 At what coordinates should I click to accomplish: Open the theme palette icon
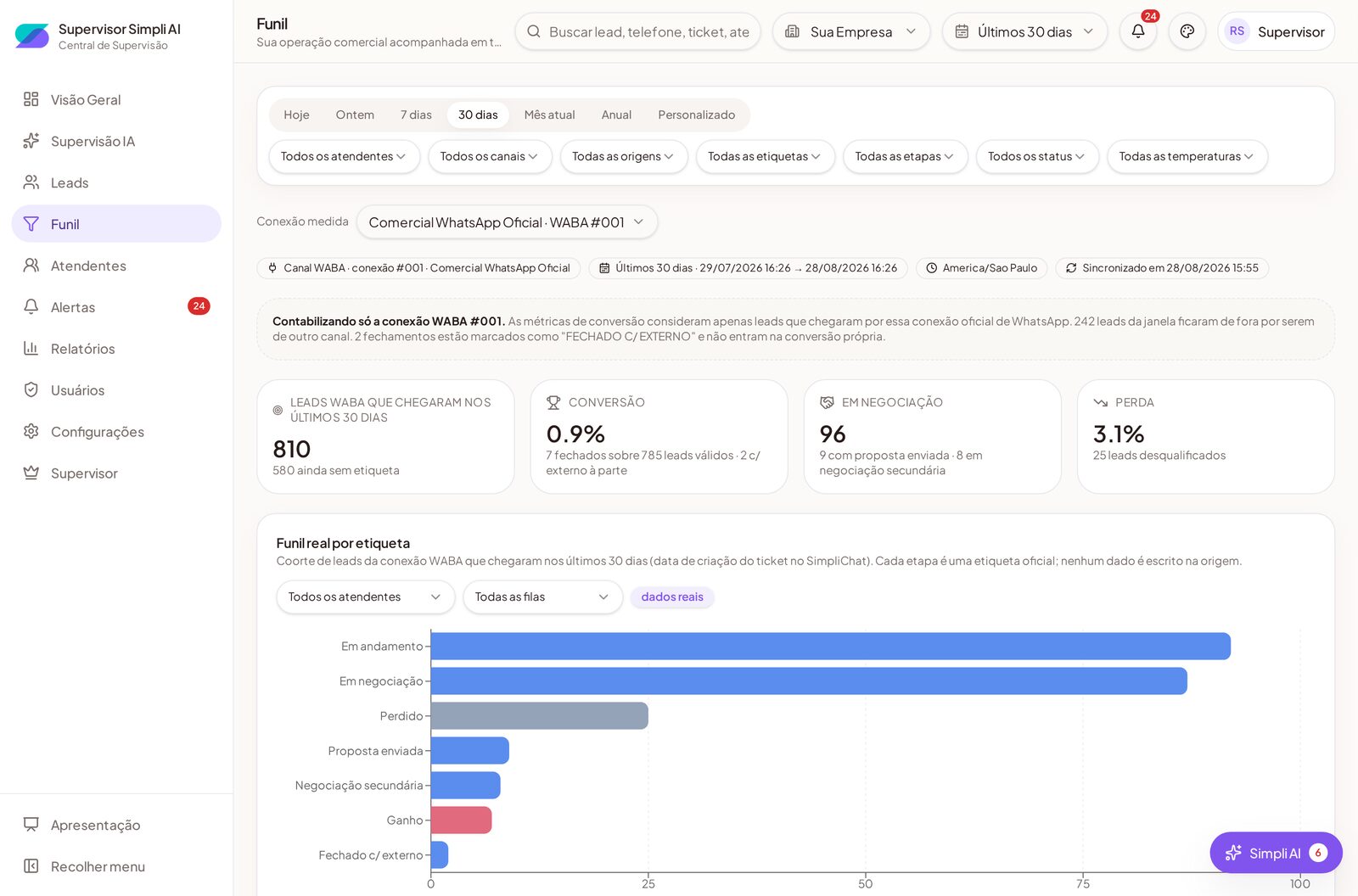[1187, 31]
